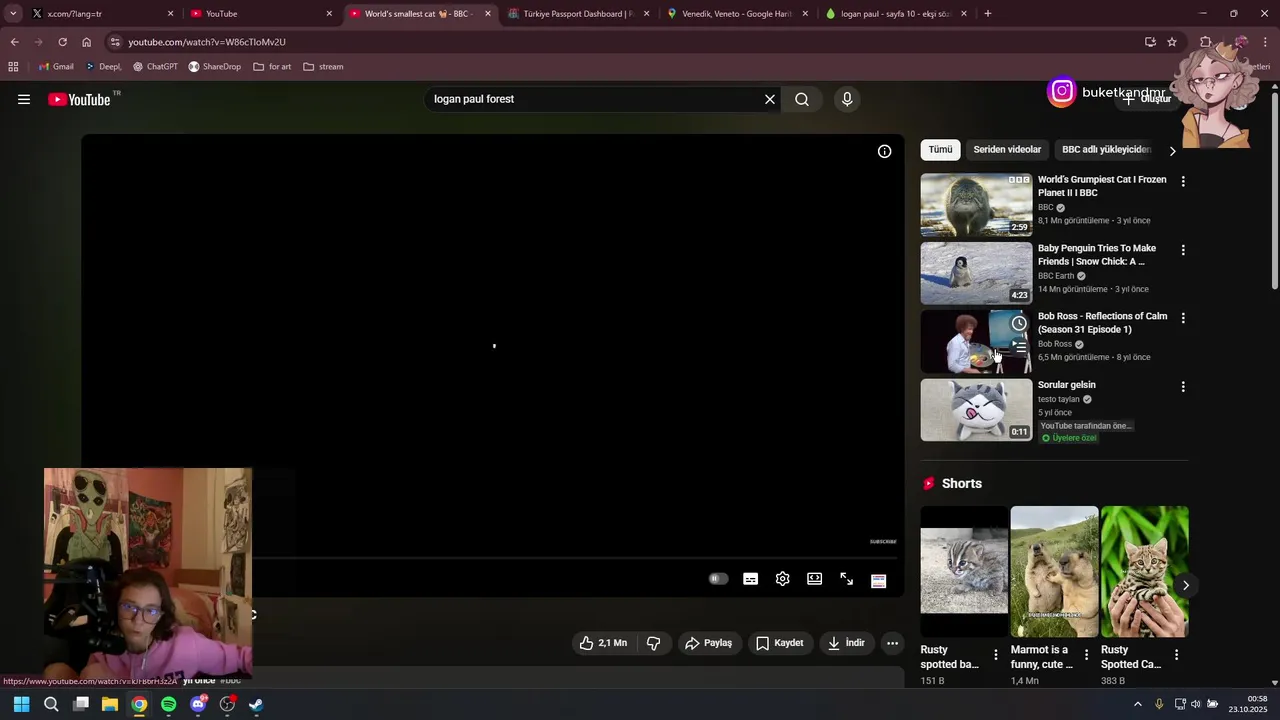Viewport: 1280px width, 720px height.
Task: Open Baby Penguin Tries To Make Friends title
Action: (1097, 255)
